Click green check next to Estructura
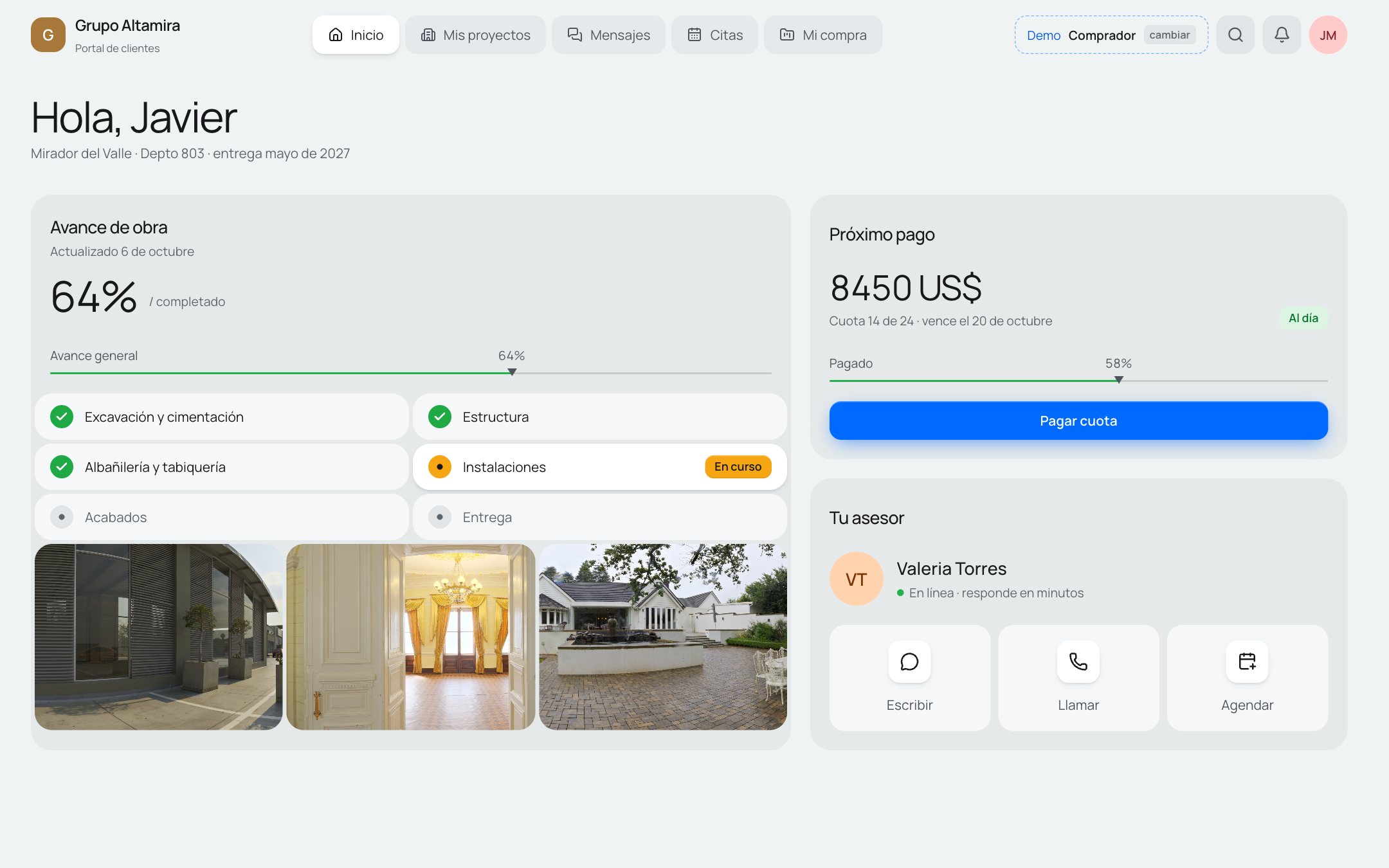 (x=440, y=417)
